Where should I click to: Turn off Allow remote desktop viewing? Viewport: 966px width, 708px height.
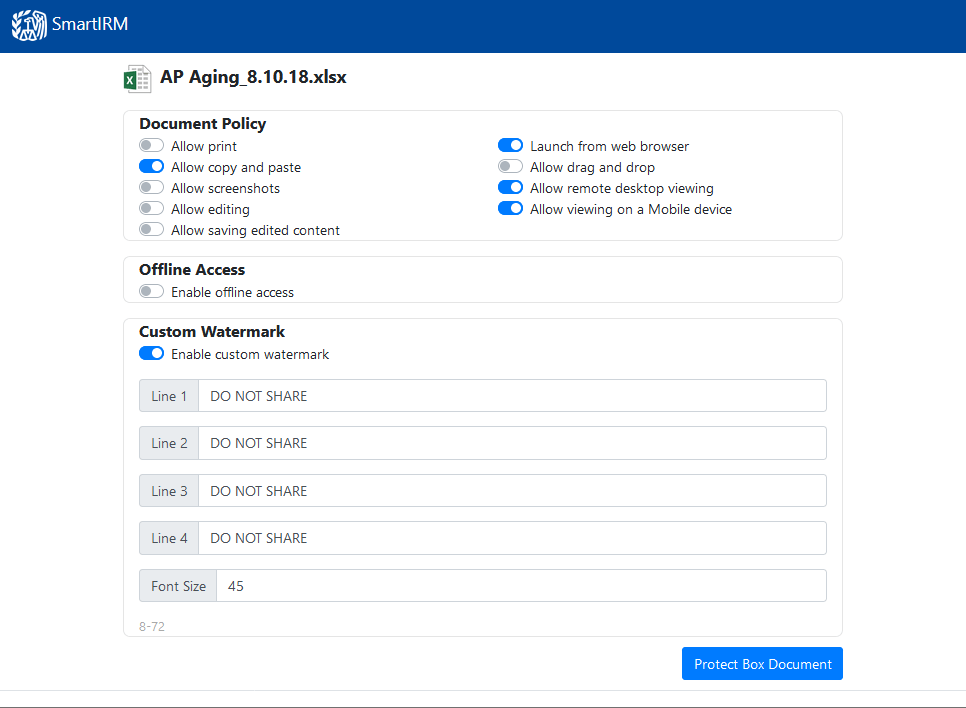(x=510, y=188)
